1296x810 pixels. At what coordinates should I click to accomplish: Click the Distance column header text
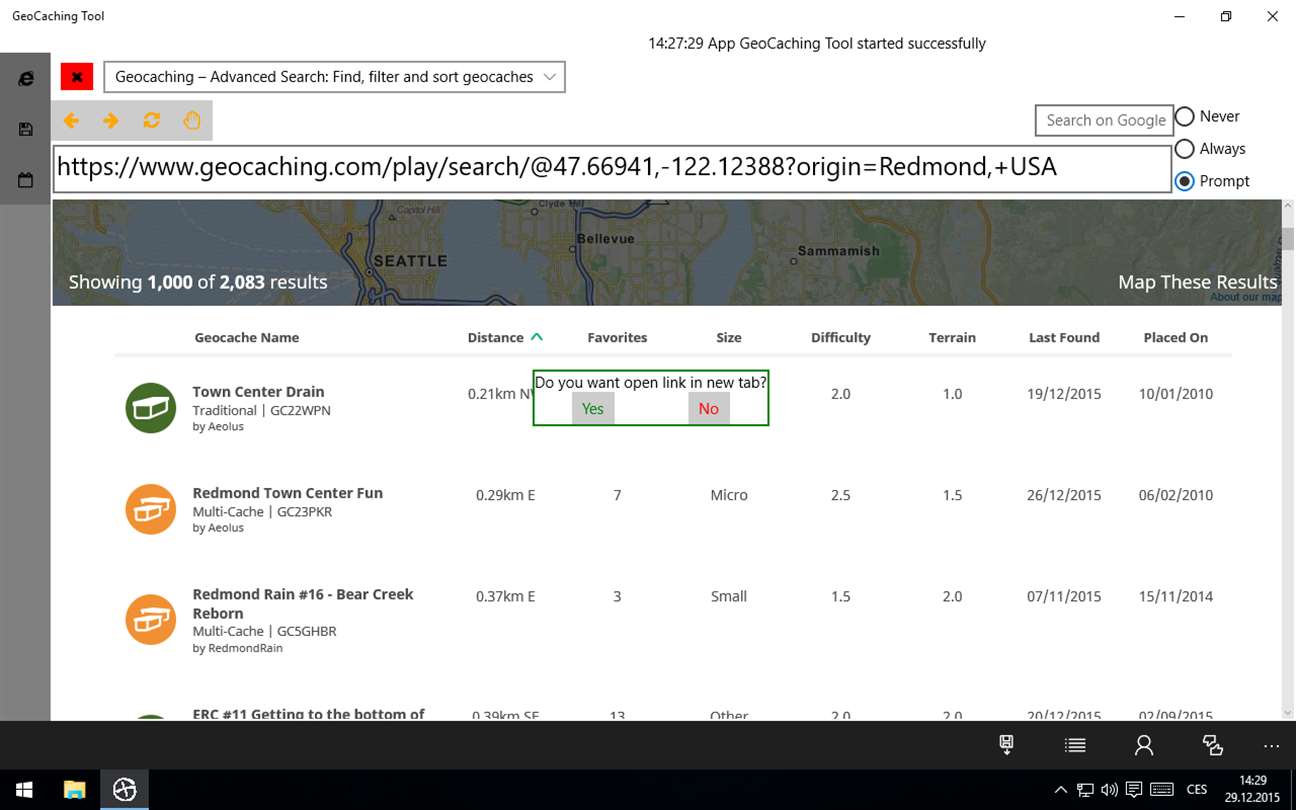click(496, 337)
